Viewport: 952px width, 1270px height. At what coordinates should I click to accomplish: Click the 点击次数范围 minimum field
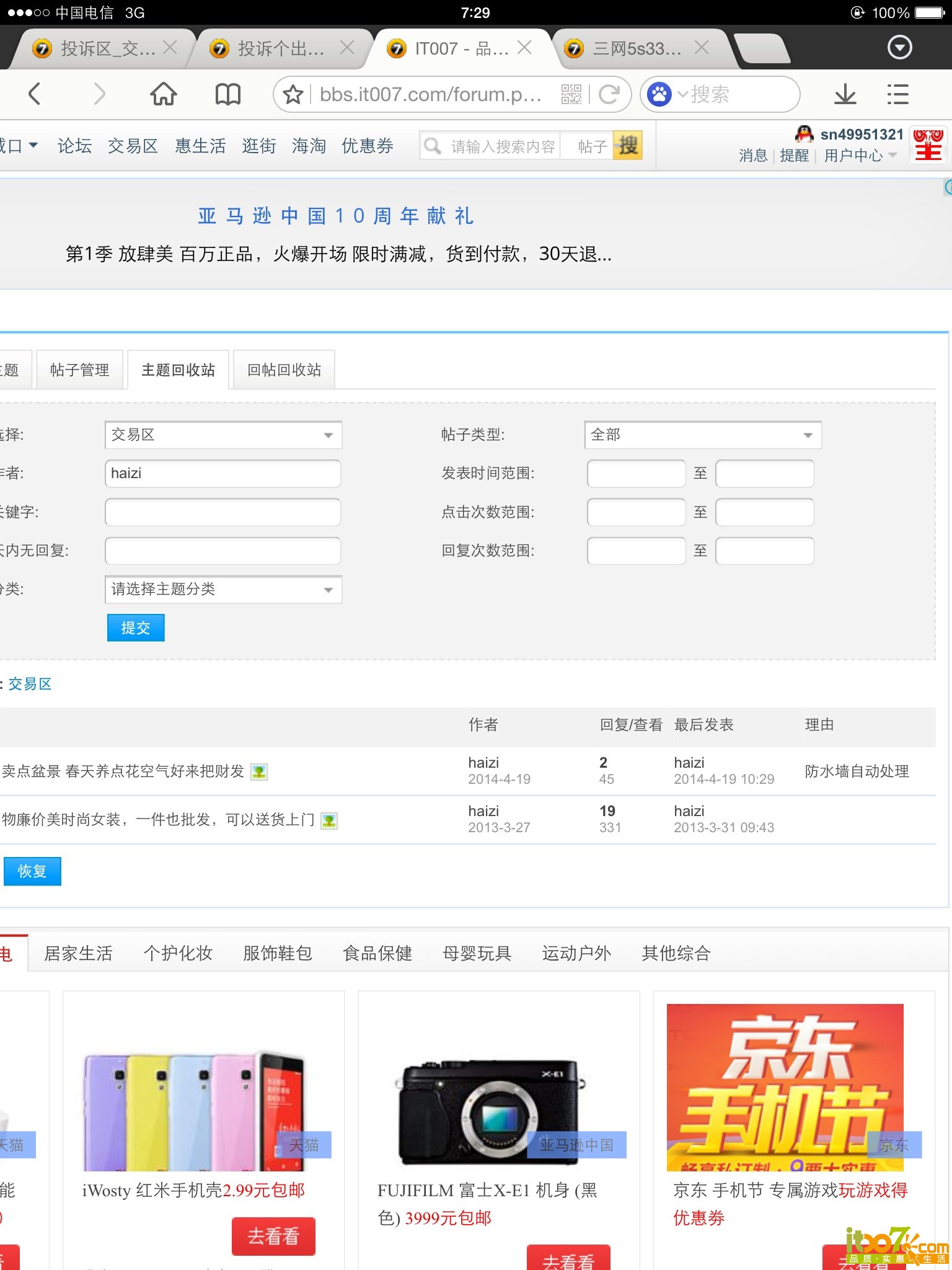pos(636,512)
